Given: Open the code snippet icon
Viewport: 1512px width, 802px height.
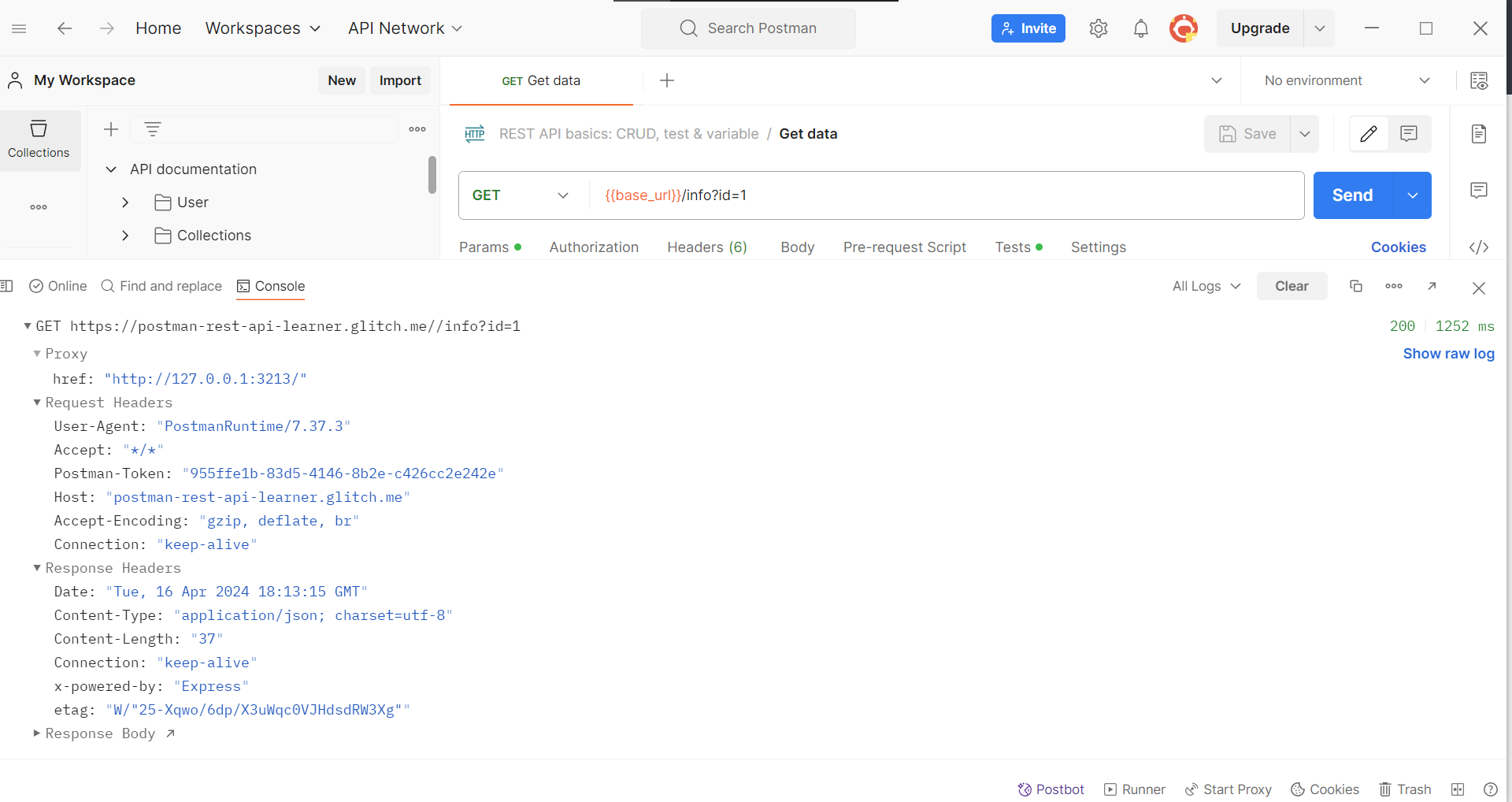Looking at the screenshot, I should pos(1479,247).
